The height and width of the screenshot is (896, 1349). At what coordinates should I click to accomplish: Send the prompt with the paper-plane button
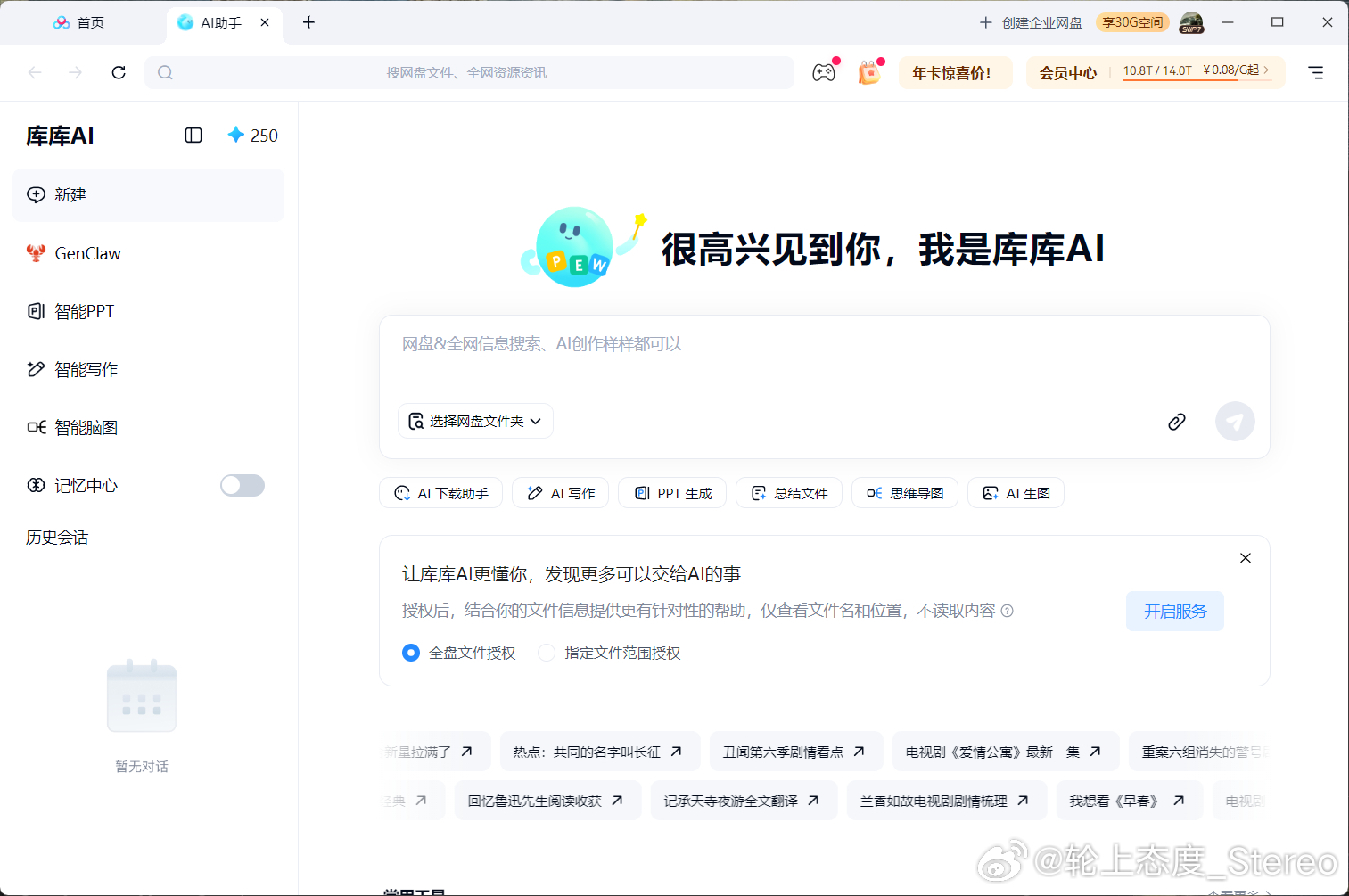point(1235,422)
